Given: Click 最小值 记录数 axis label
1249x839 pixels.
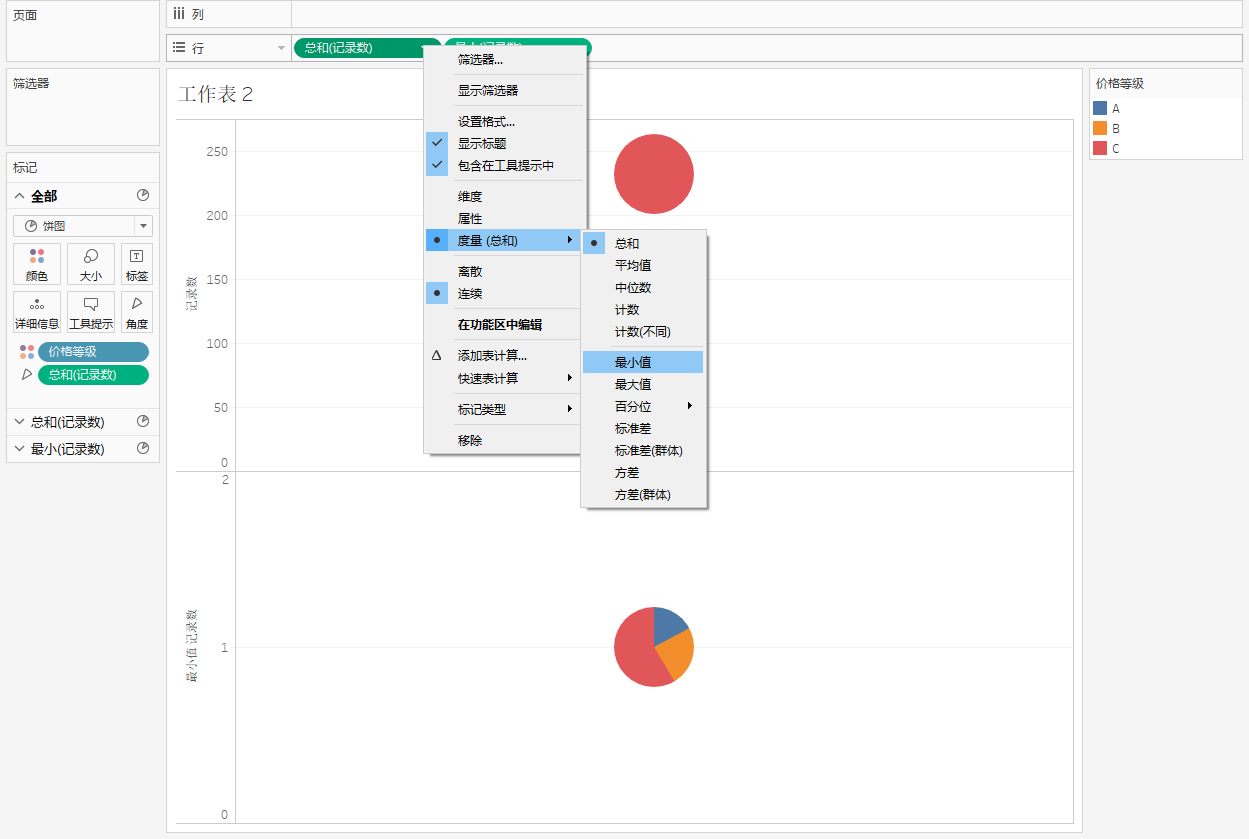Looking at the screenshot, I should point(192,646).
